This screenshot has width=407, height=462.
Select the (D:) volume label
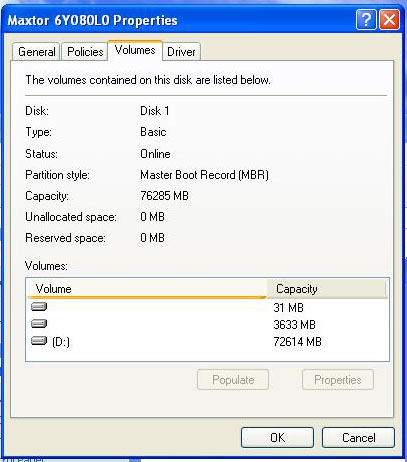click(61, 342)
